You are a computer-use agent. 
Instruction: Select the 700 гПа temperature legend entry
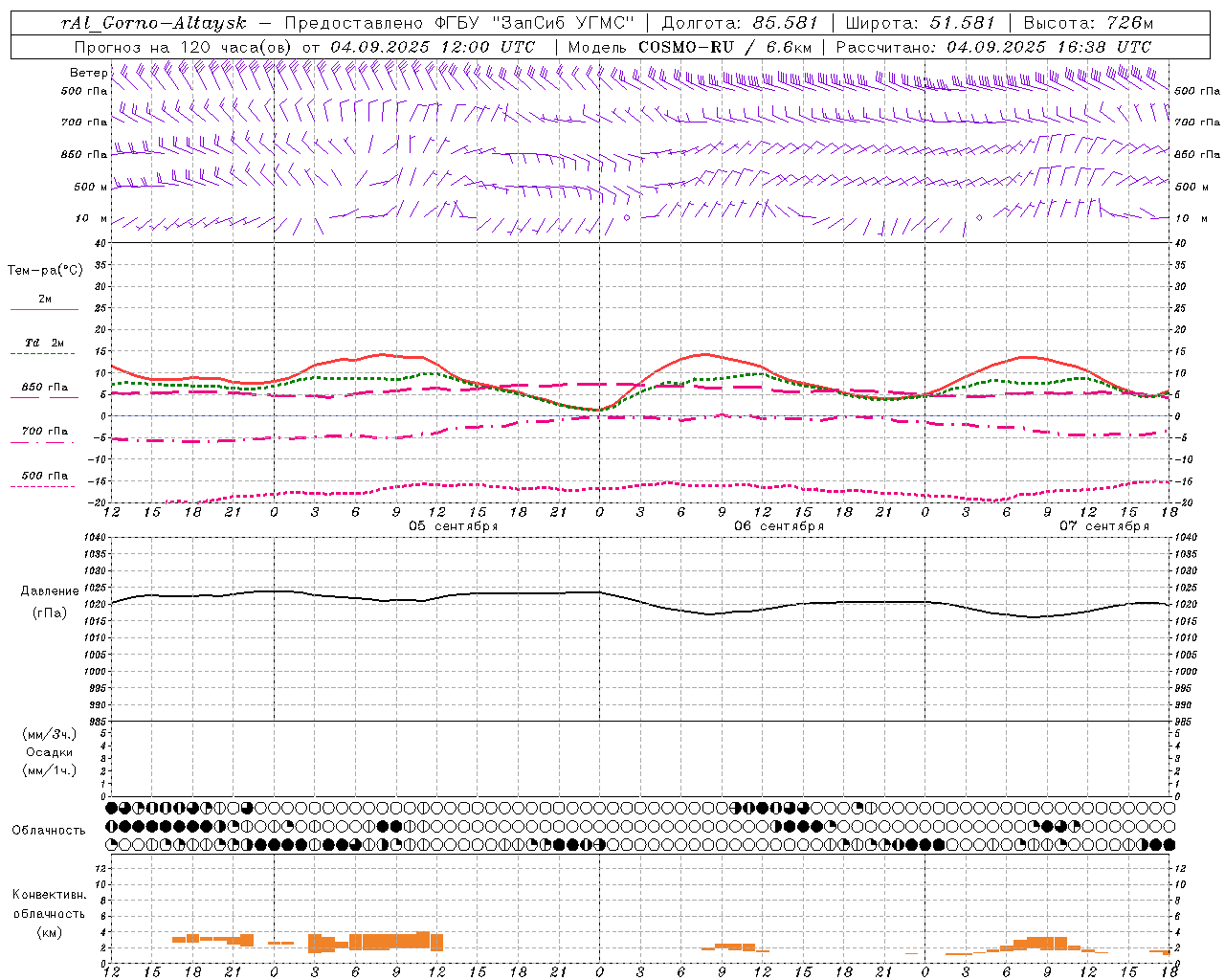pyautogui.click(x=45, y=432)
